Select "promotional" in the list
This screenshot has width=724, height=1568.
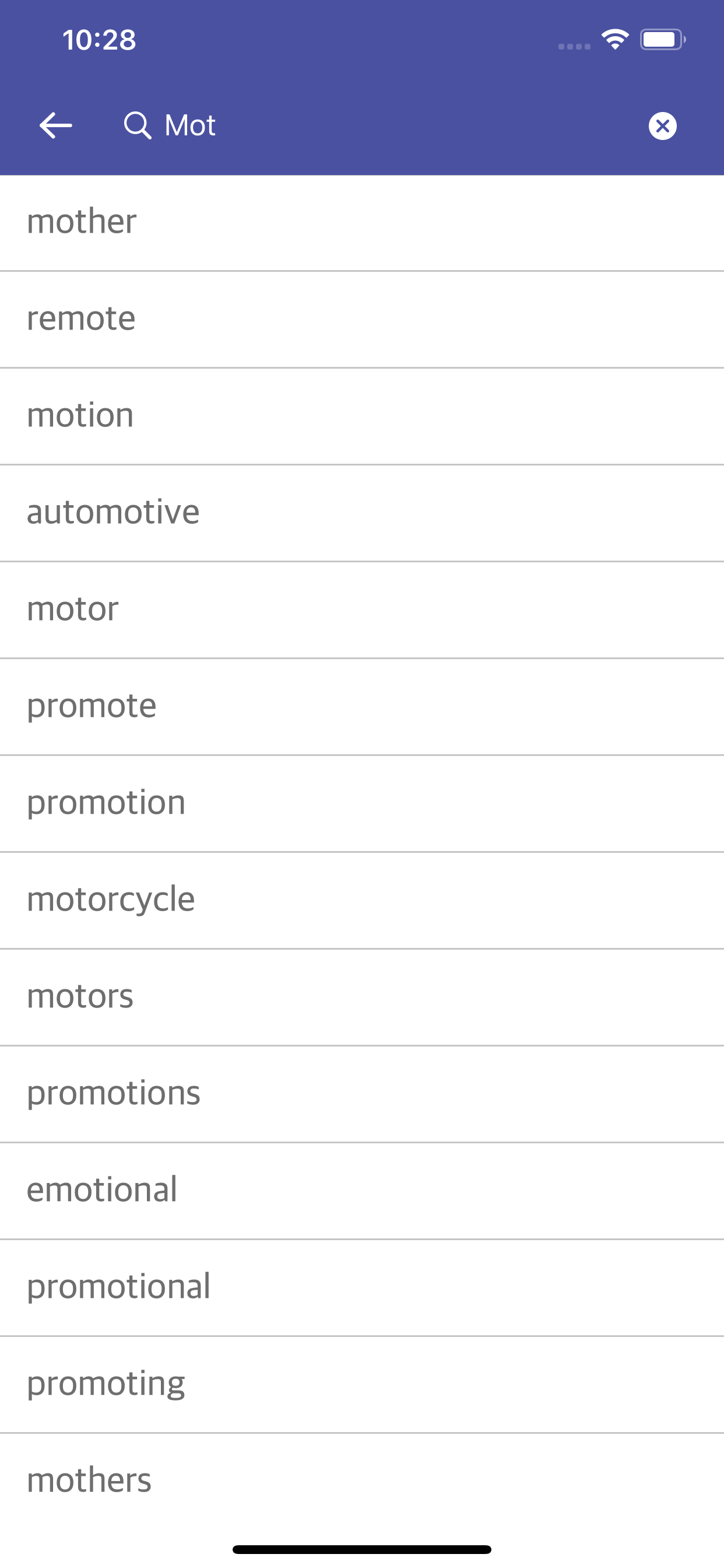click(362, 1287)
